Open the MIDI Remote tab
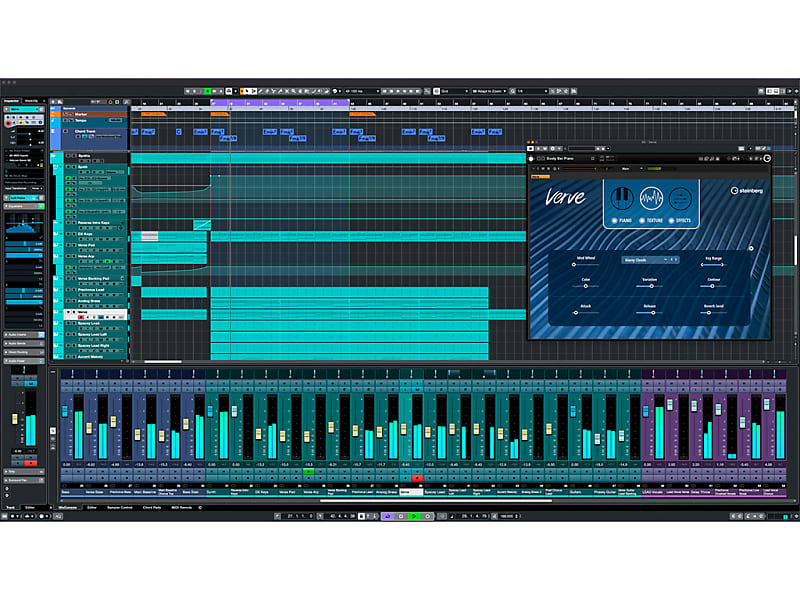 click(182, 508)
